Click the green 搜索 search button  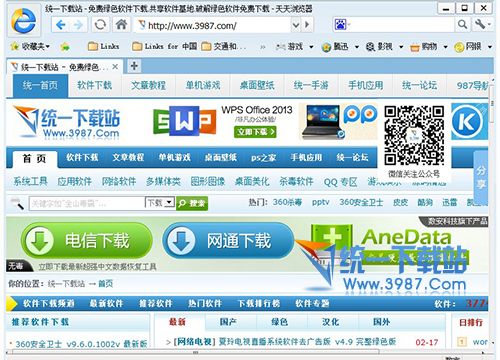click(192, 203)
